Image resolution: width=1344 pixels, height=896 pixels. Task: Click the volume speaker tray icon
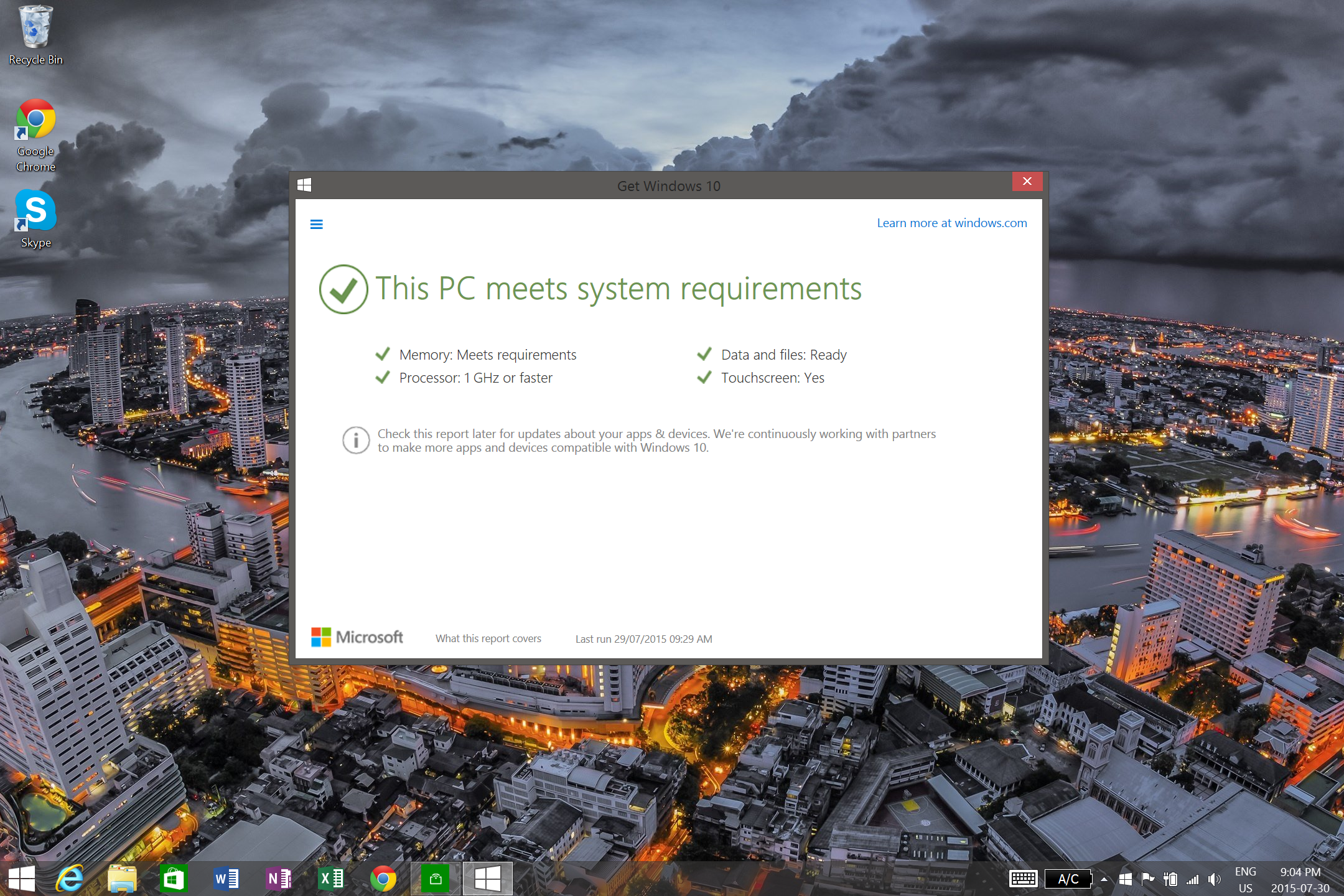point(1214,879)
